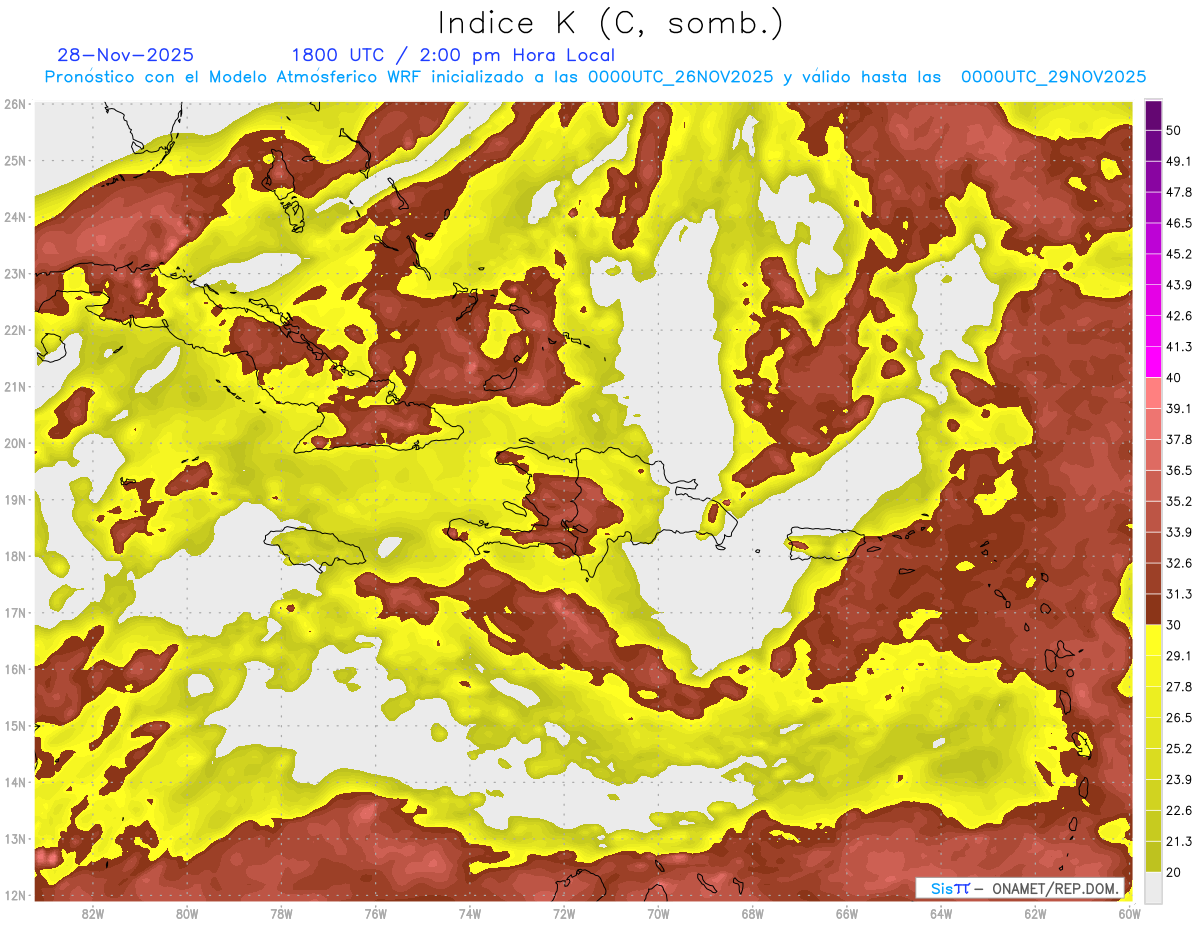1200x927 pixels.
Task: Click the '36.5' value on the color scale
Action: pyautogui.click(x=1179, y=470)
